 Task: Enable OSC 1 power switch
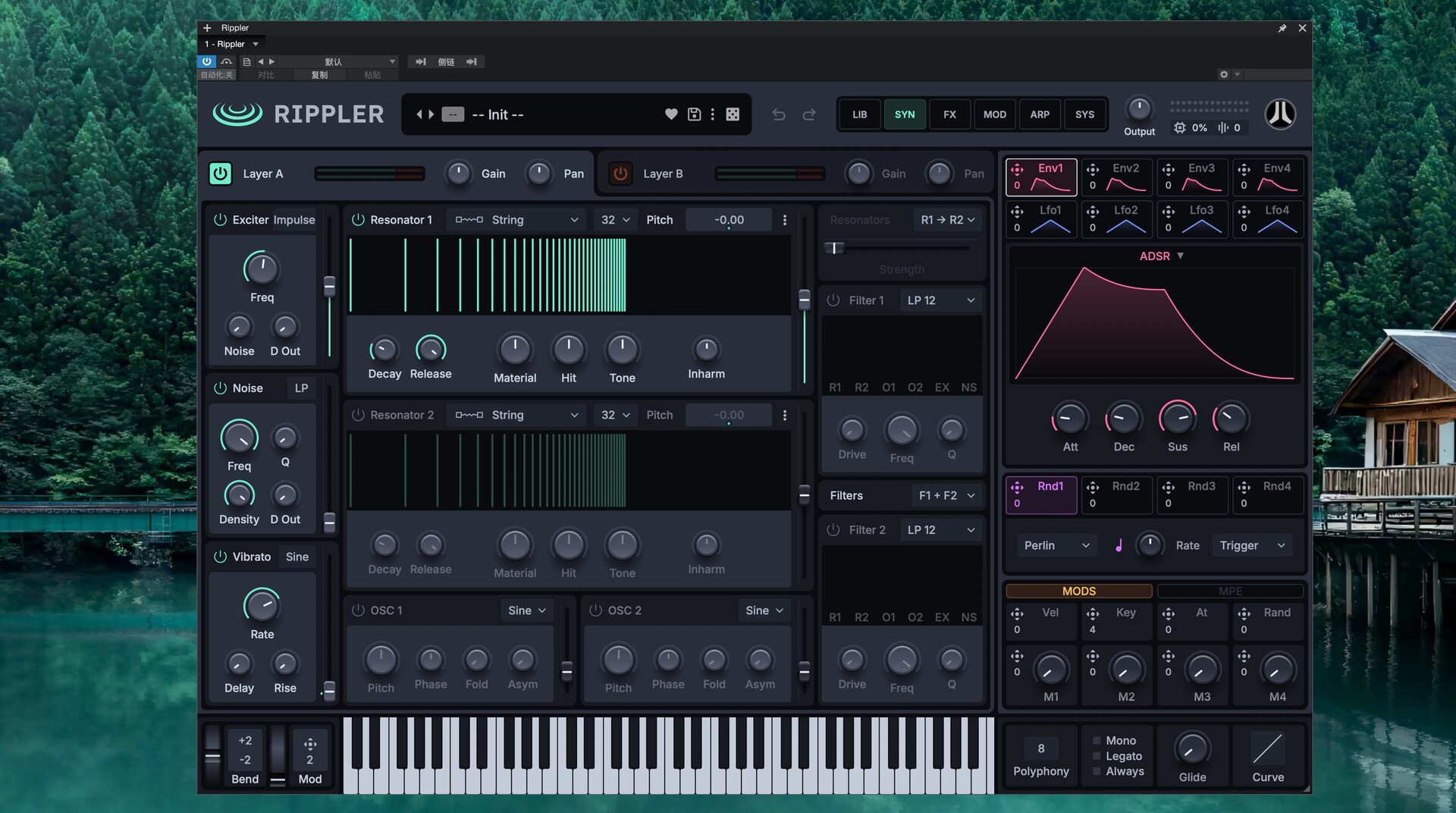358,611
